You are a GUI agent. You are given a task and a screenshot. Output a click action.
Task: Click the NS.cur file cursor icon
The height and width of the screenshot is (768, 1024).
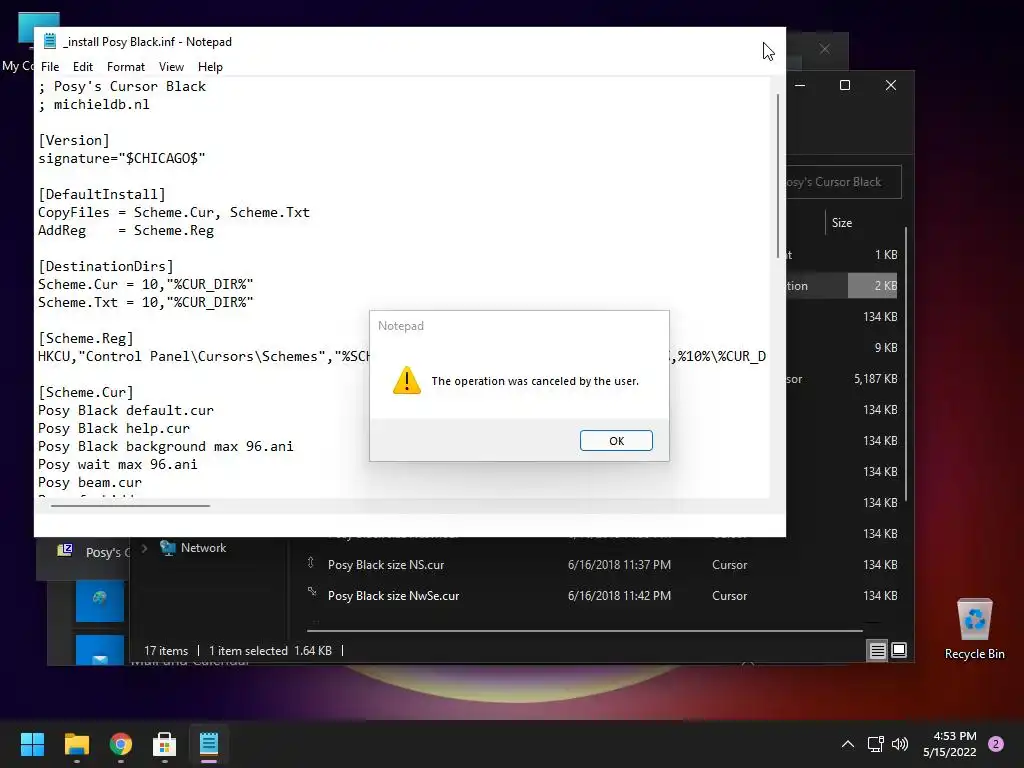(x=311, y=562)
